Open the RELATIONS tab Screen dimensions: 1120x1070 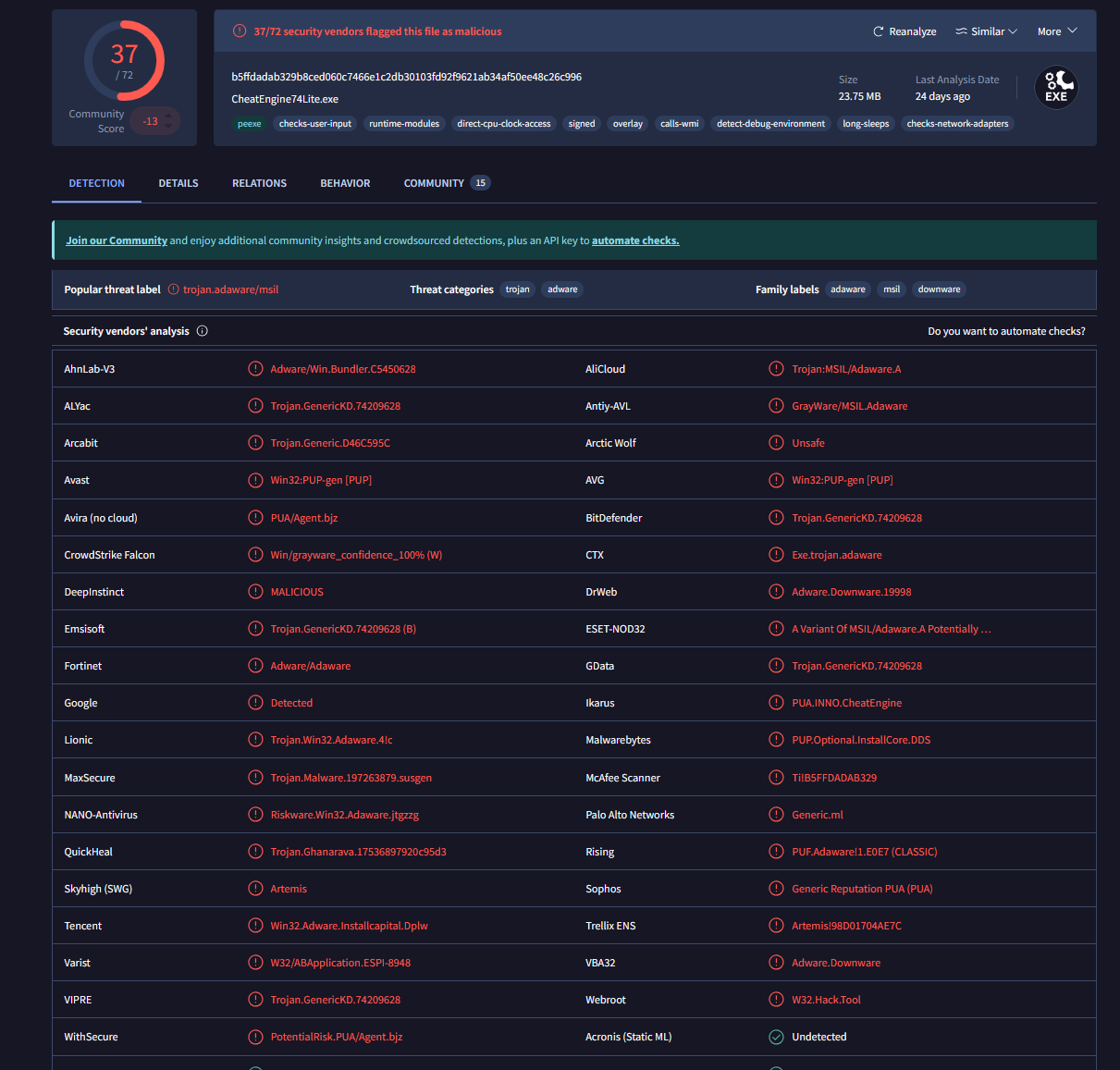(259, 183)
